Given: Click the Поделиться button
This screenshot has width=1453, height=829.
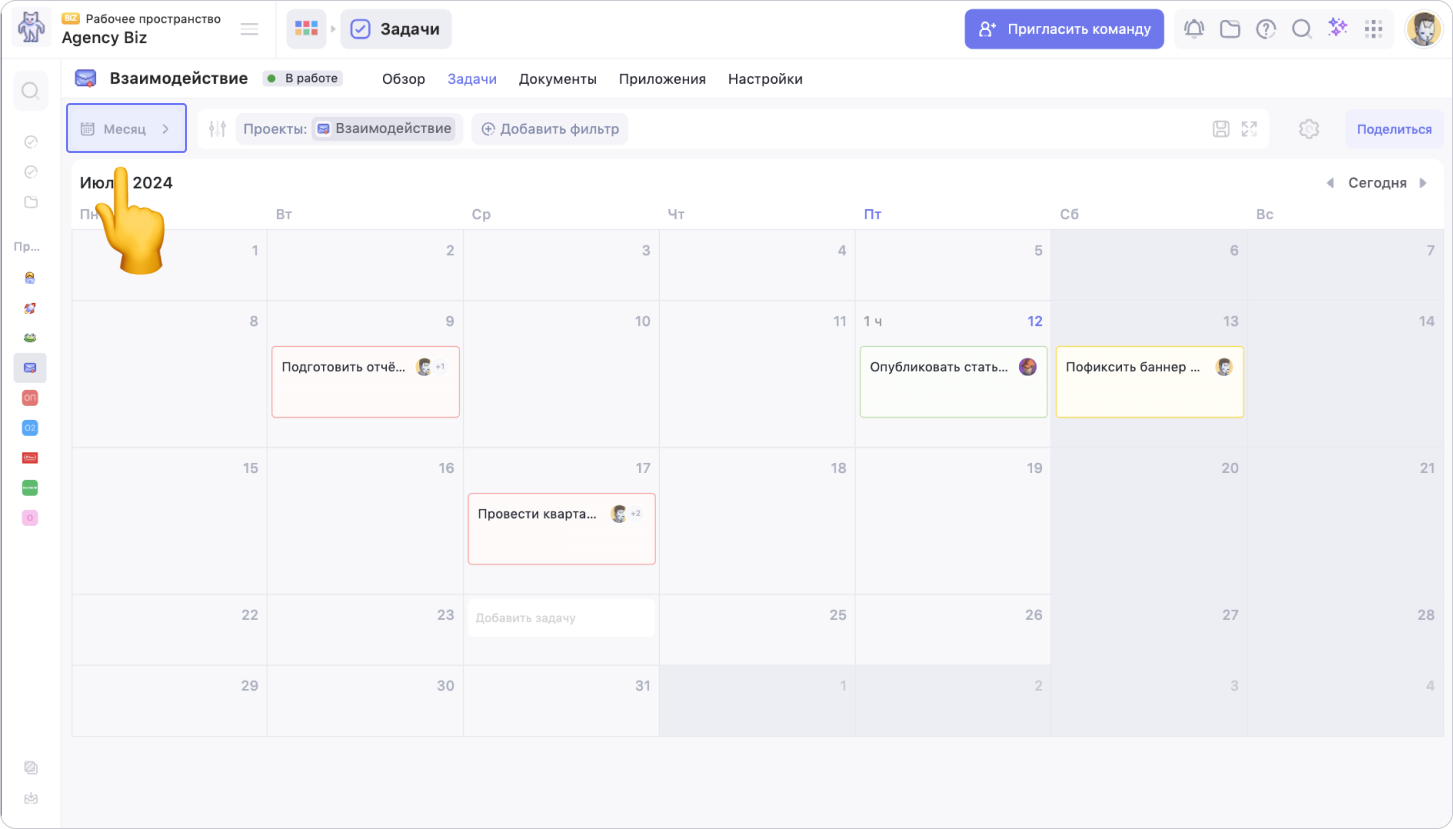Looking at the screenshot, I should pyautogui.click(x=1394, y=129).
